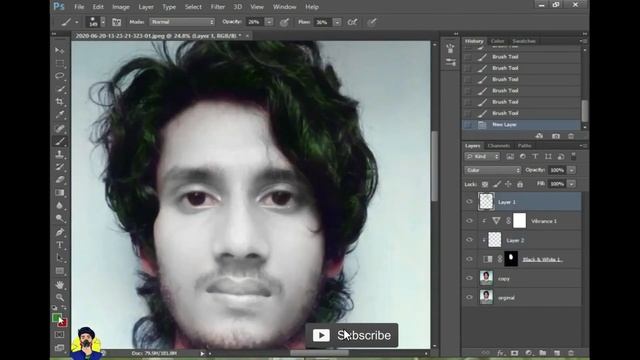Create new snapshot camera icon in History
640x360 pixels.
[556, 136]
